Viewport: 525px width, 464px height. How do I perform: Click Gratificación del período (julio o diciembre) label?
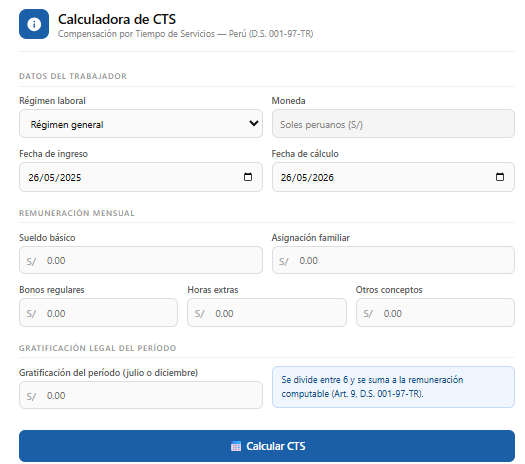pos(108,373)
